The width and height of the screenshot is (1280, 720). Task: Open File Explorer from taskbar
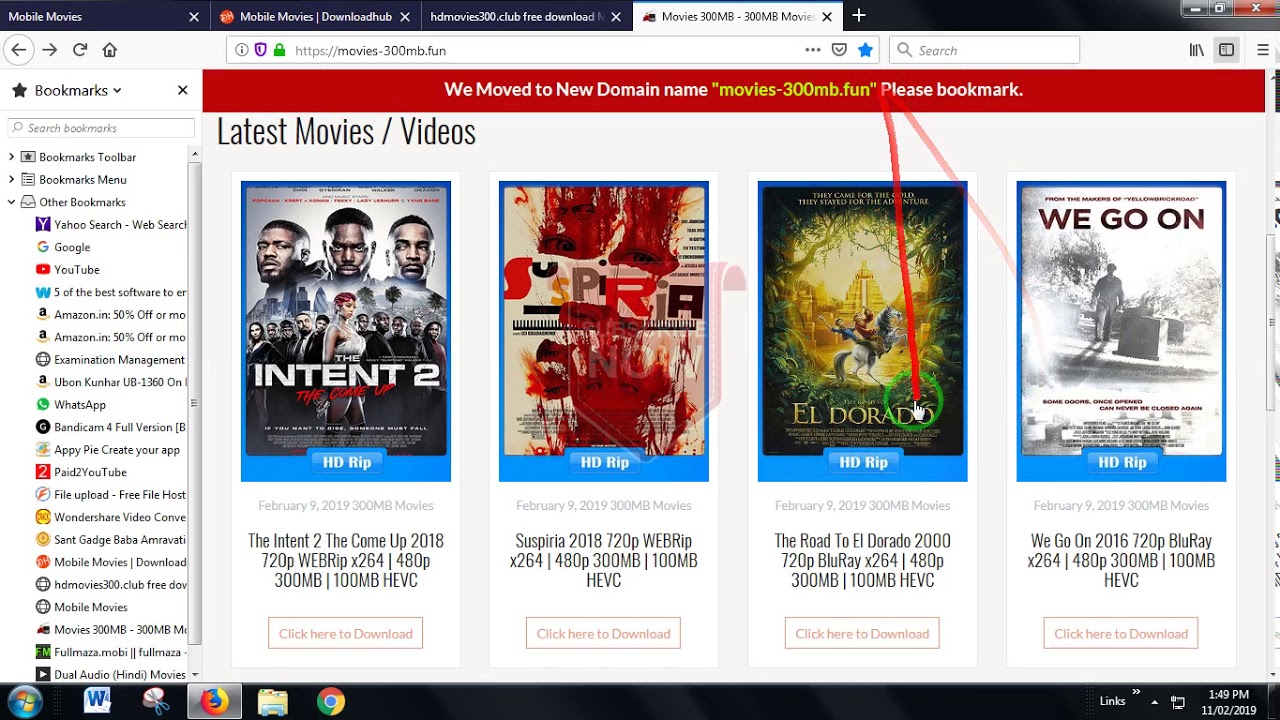[x=272, y=702]
